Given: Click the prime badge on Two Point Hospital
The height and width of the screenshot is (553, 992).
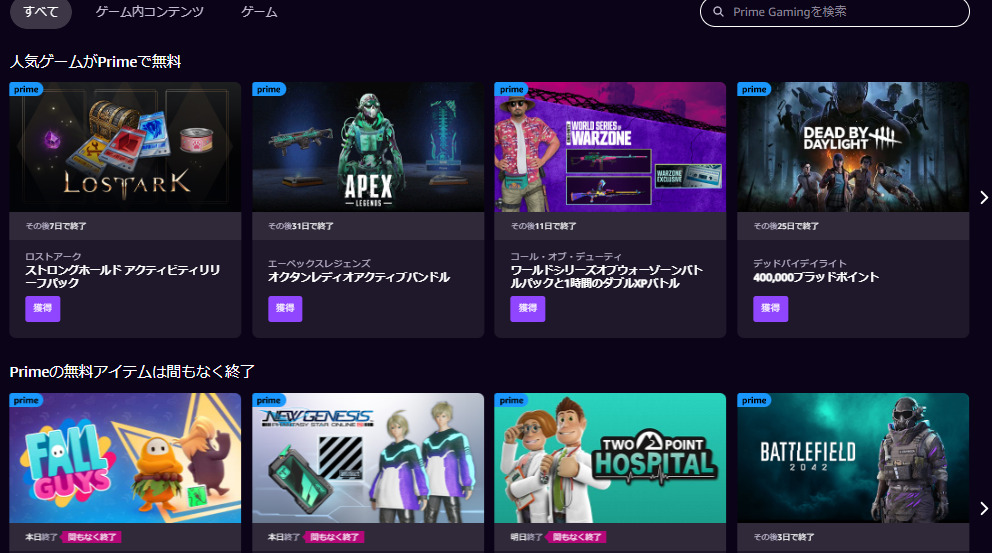Looking at the screenshot, I should pyautogui.click(x=511, y=401).
